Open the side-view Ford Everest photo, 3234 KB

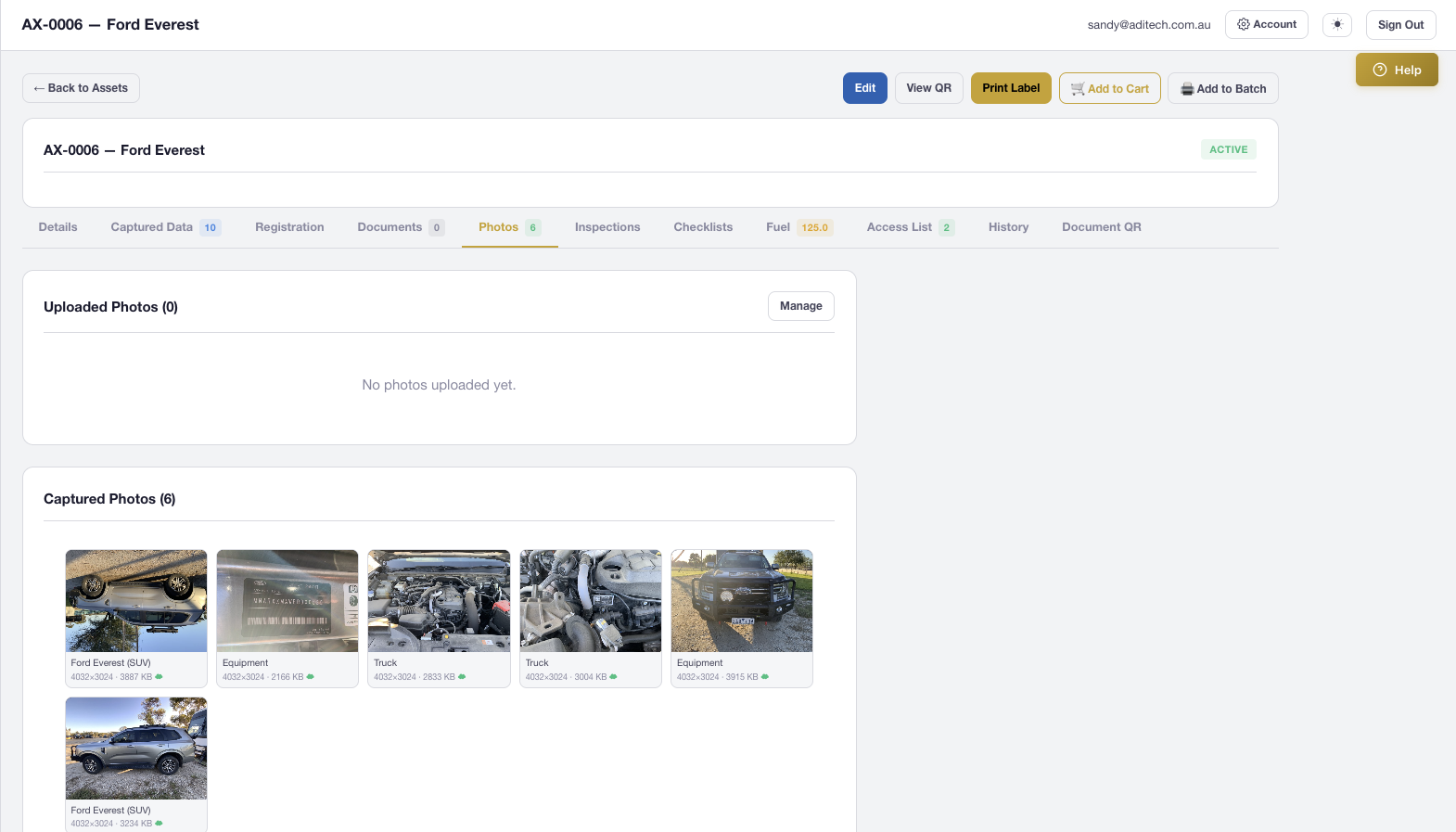(136, 749)
